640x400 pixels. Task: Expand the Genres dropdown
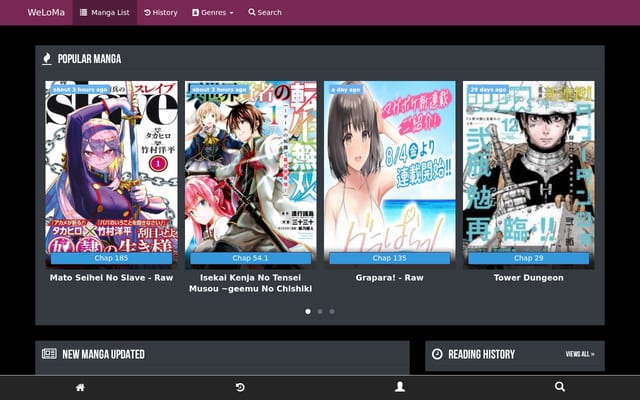(x=213, y=12)
